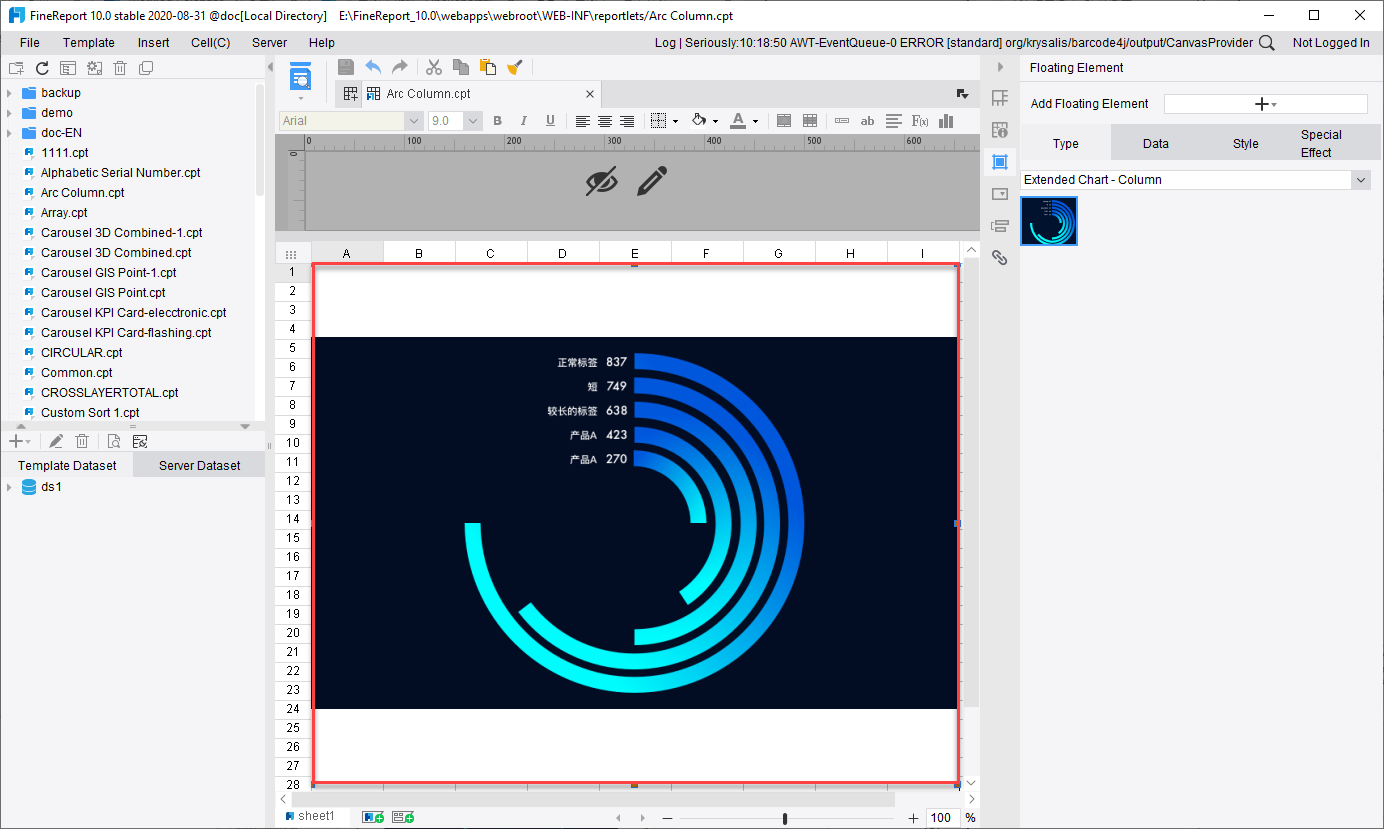Open the Arial font family dropdown
The height and width of the screenshot is (829, 1384).
(x=413, y=121)
